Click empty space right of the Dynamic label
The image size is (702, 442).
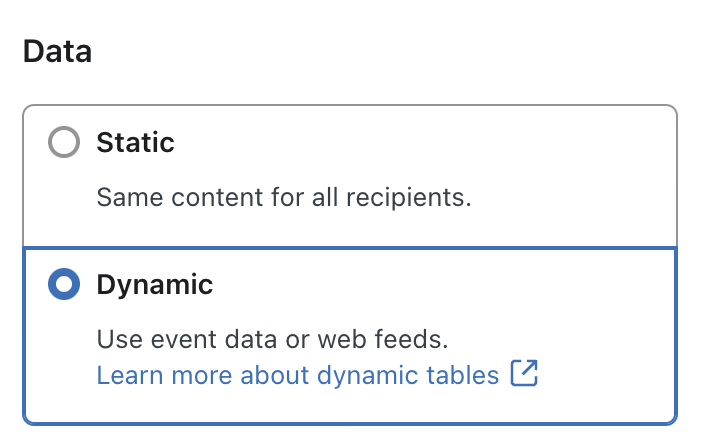click(x=440, y=285)
